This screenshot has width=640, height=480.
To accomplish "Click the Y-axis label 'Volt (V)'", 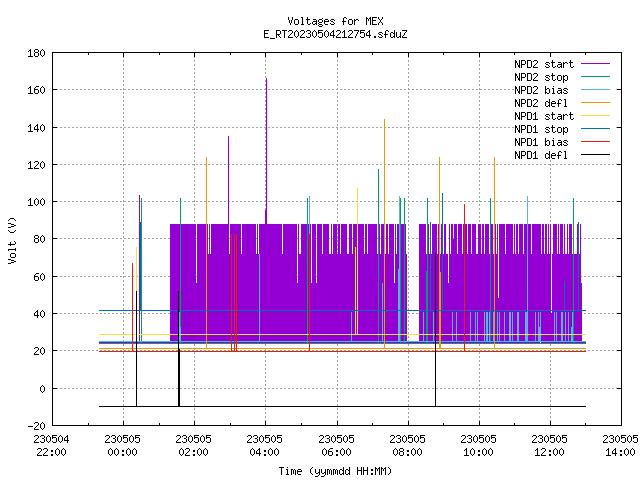I will 12,240.
